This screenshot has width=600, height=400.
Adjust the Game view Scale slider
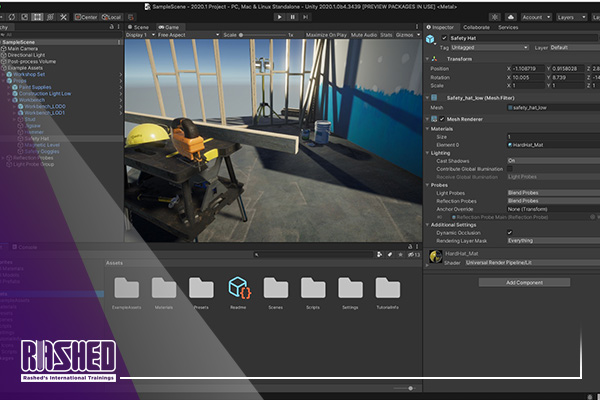[x=262, y=35]
